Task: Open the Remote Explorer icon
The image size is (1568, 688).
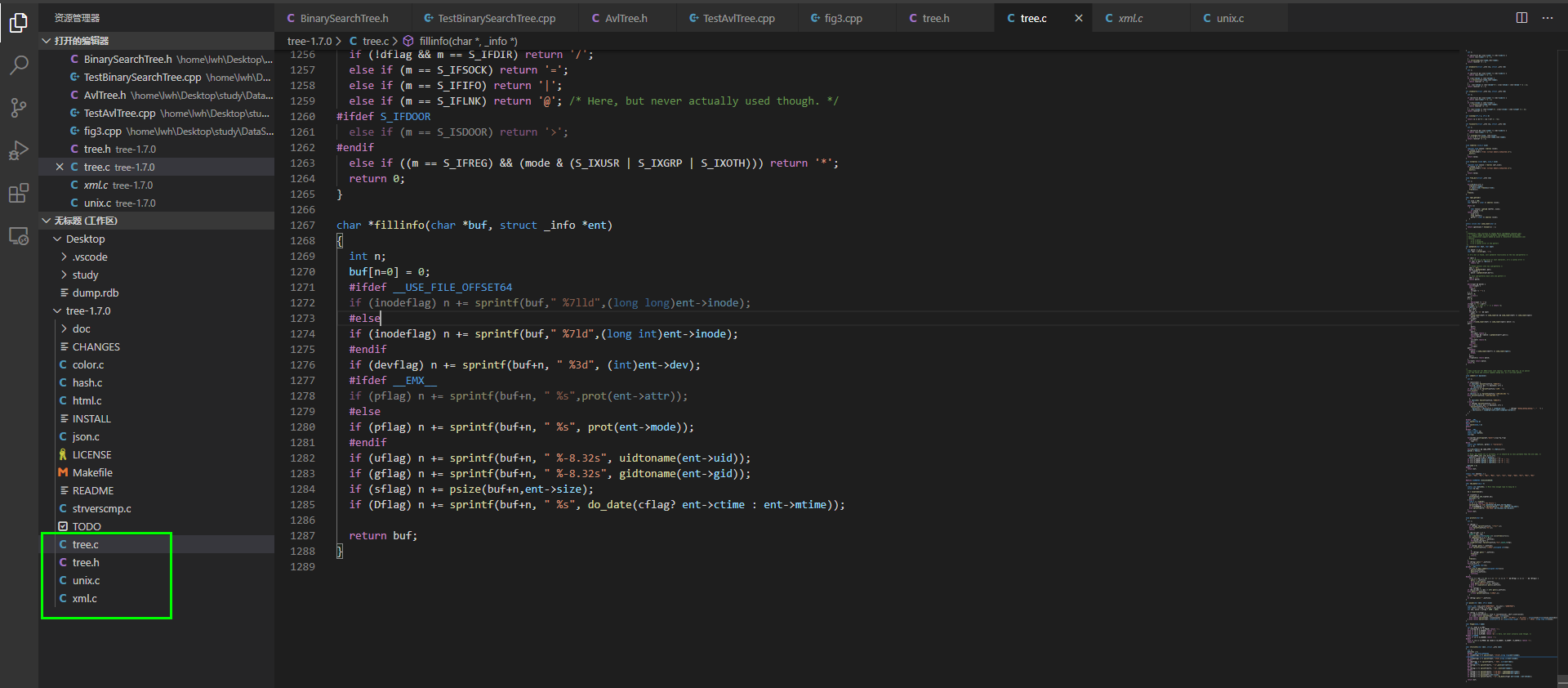Action: pos(19,236)
